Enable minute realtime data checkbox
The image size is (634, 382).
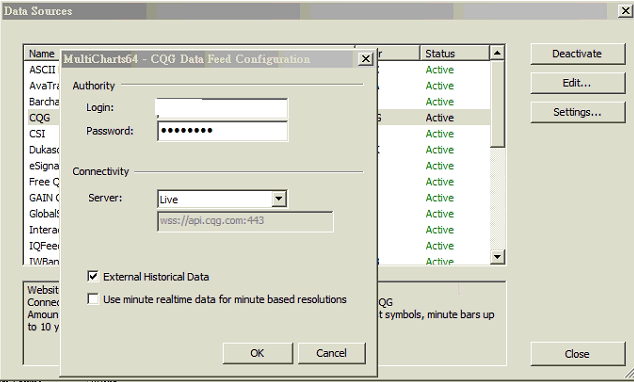tap(93, 299)
